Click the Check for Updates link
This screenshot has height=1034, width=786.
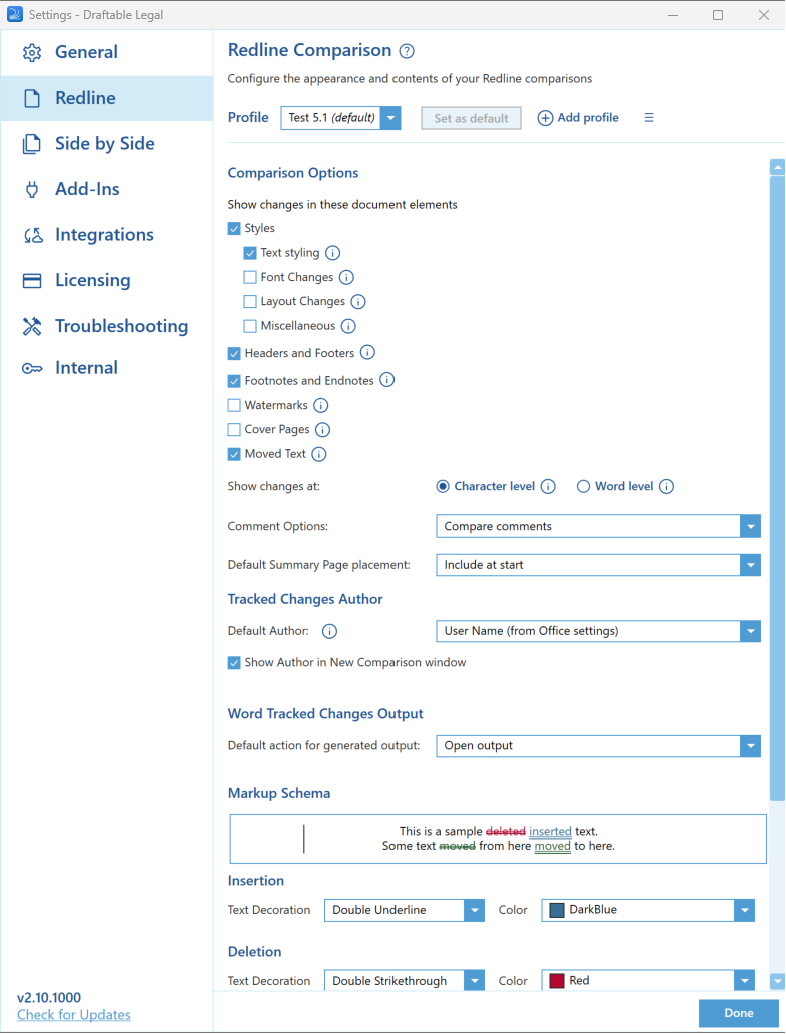(74, 1015)
